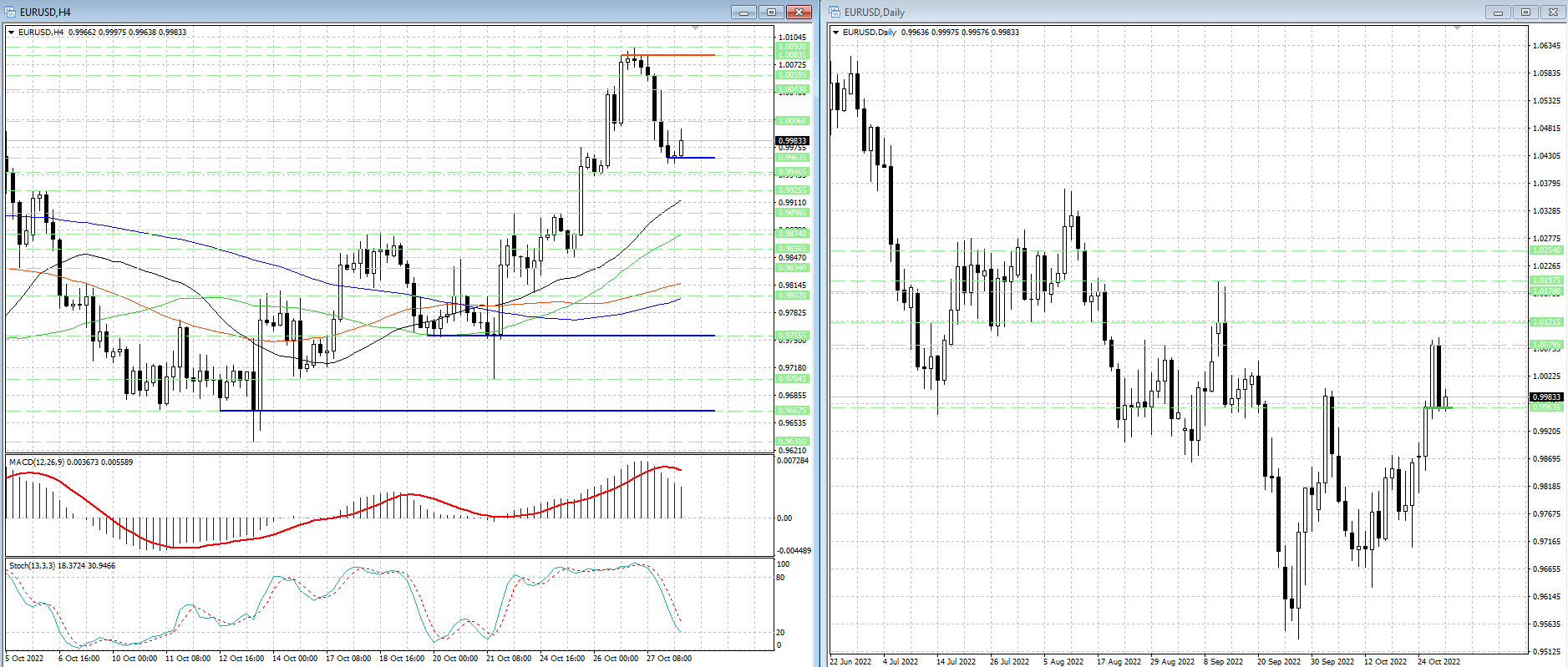Minimize the EURUSD,H4 chart window

(743, 12)
